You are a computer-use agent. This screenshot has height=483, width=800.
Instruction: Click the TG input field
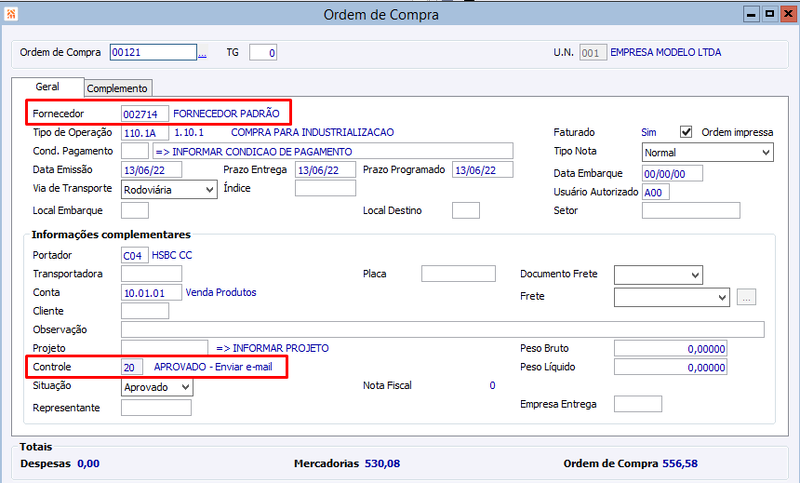(x=263, y=53)
